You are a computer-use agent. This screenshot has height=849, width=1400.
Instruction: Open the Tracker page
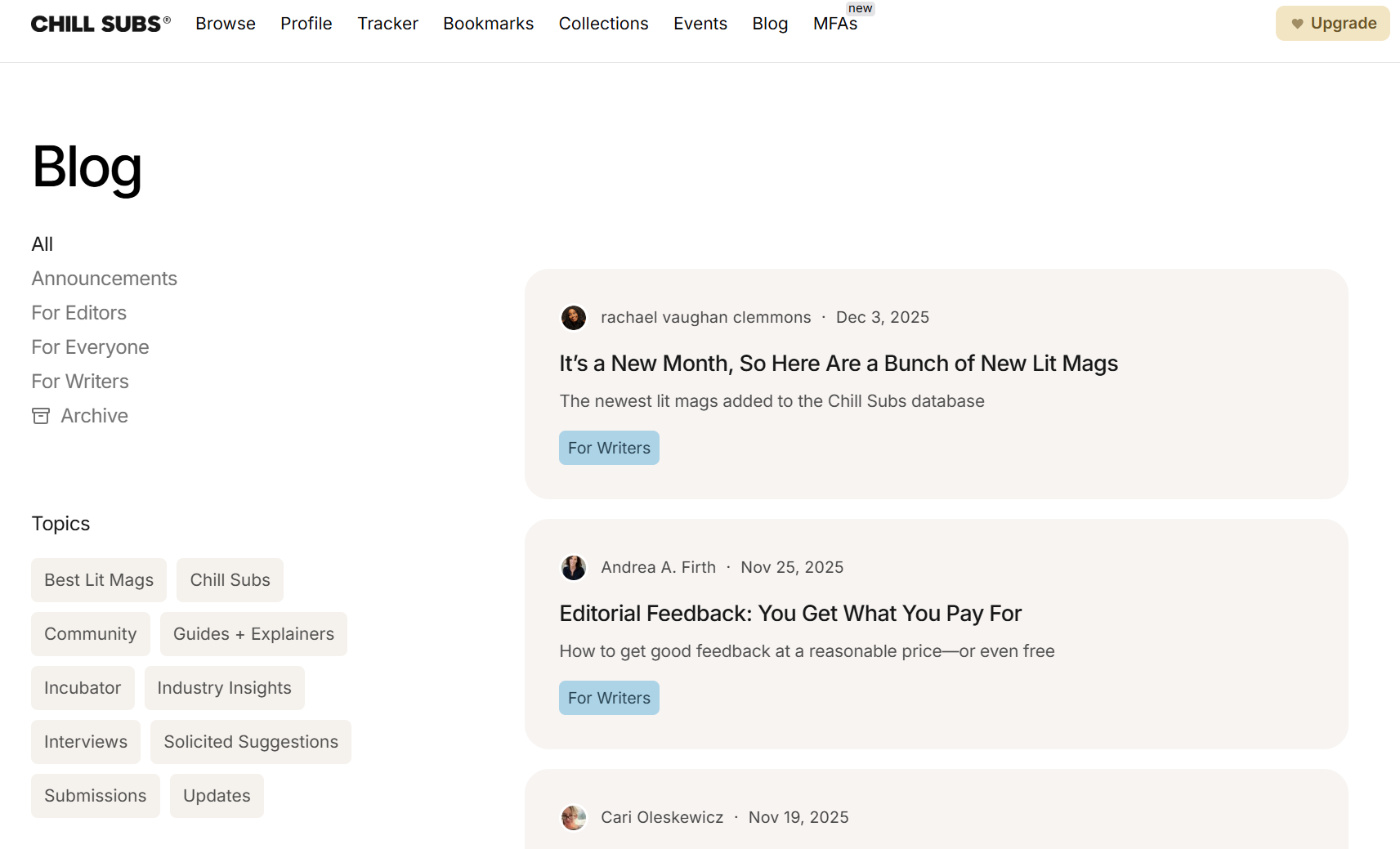click(x=388, y=24)
